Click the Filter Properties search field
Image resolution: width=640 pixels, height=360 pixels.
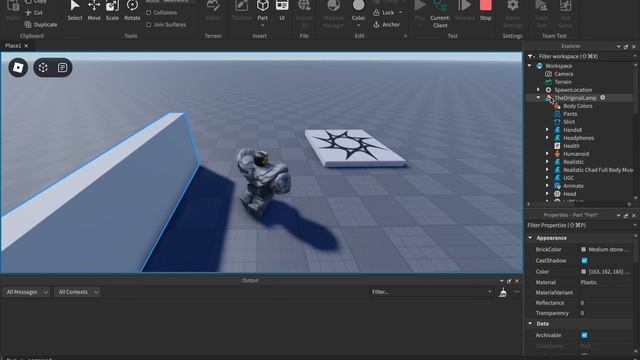[x=580, y=225]
